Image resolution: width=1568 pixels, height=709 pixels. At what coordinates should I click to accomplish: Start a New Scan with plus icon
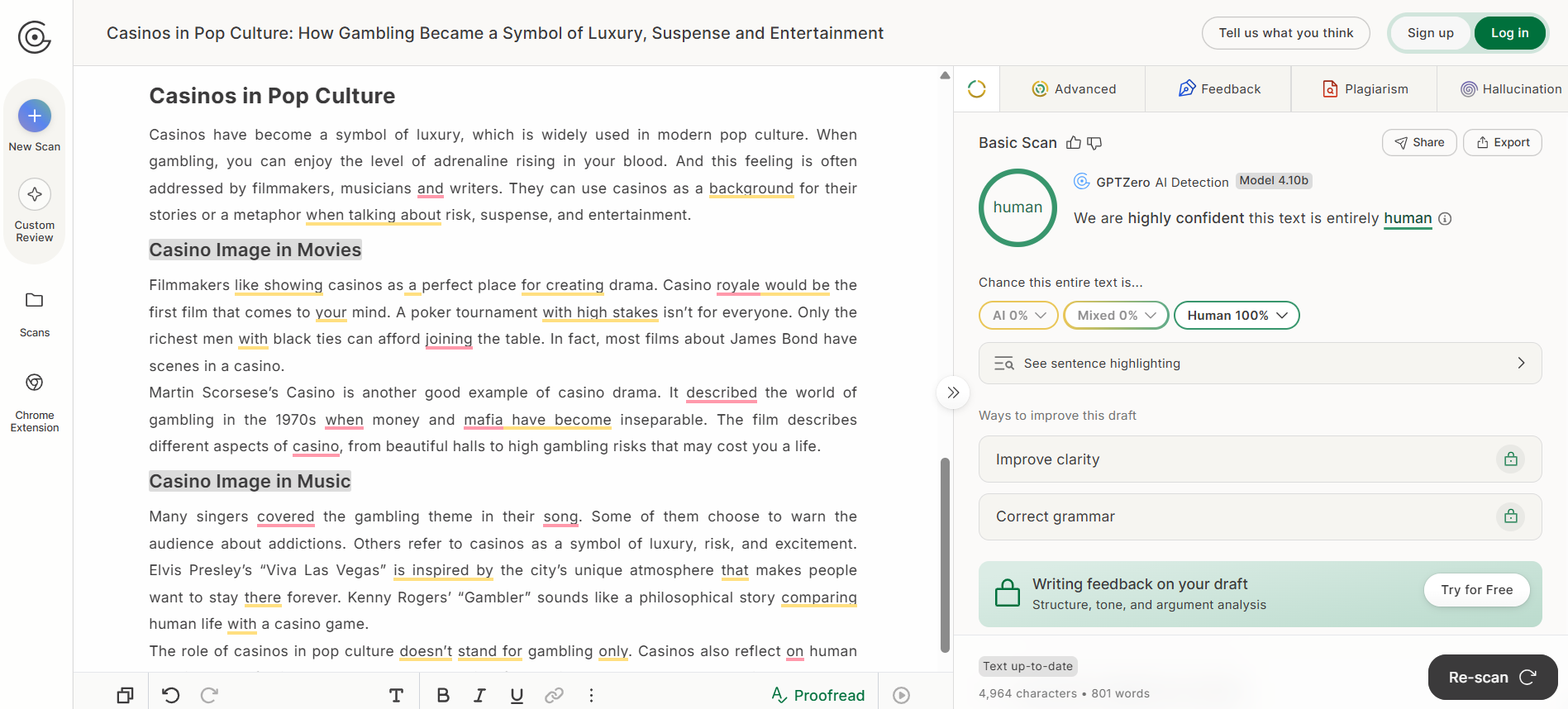click(35, 116)
